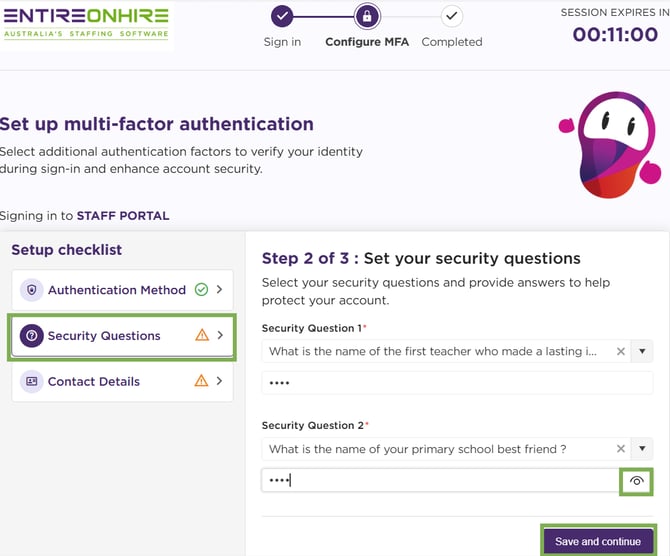Expand Authentication Method with its chevron
The width and height of the screenshot is (670, 556).
pyautogui.click(x=219, y=290)
